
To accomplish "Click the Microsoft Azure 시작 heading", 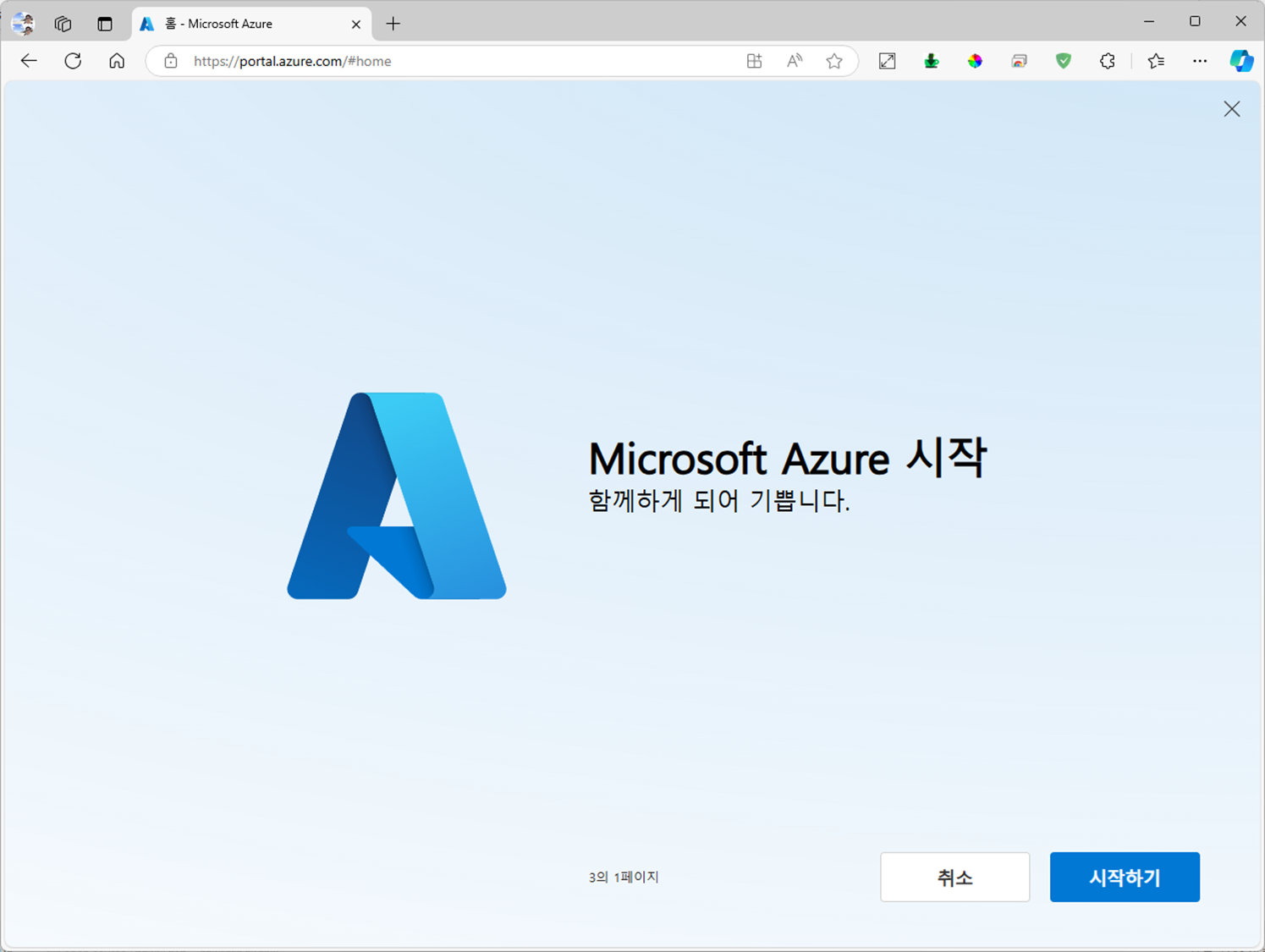I will point(788,458).
